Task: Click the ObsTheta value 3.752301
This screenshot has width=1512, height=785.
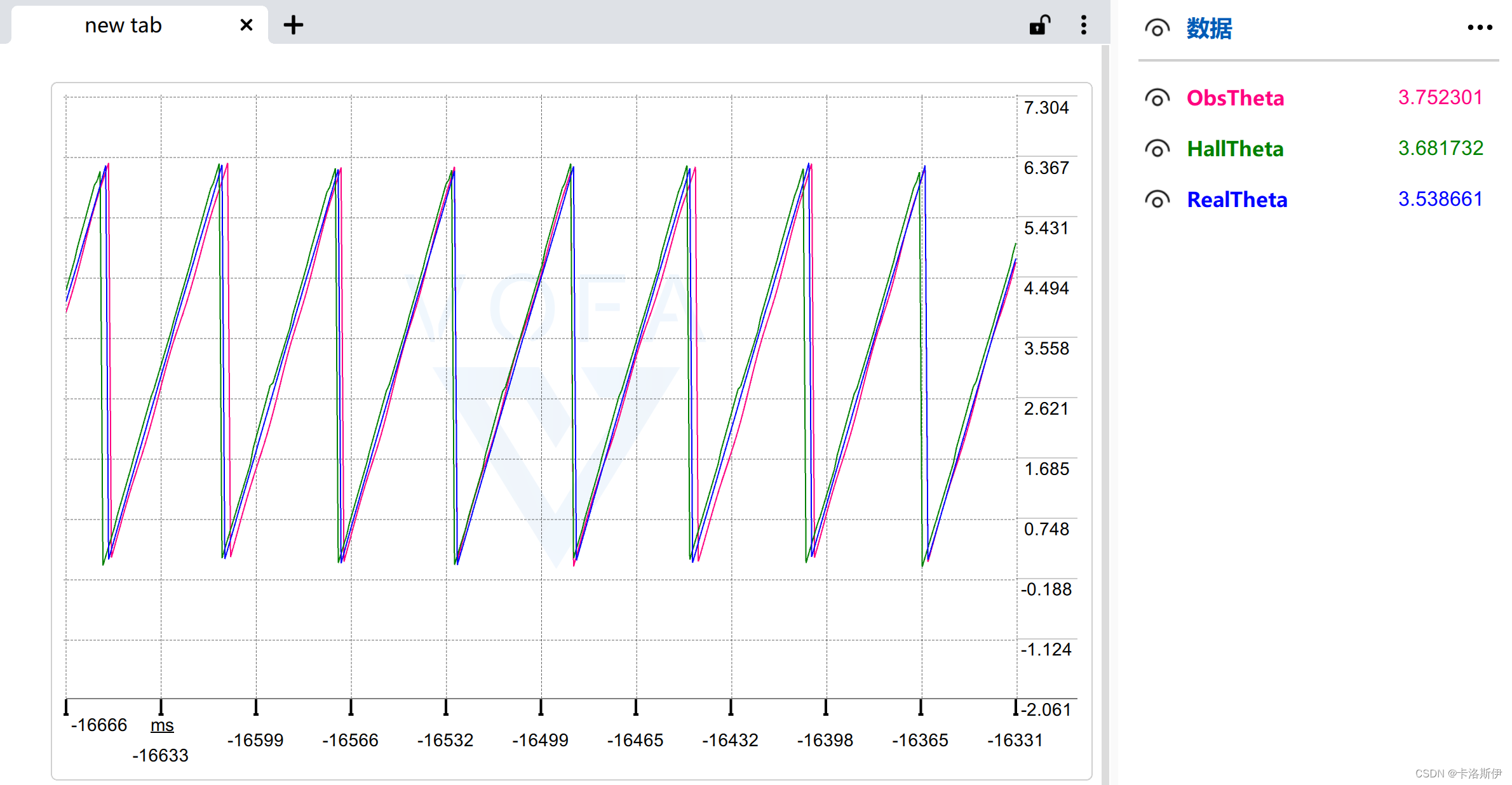Action: (x=1440, y=98)
